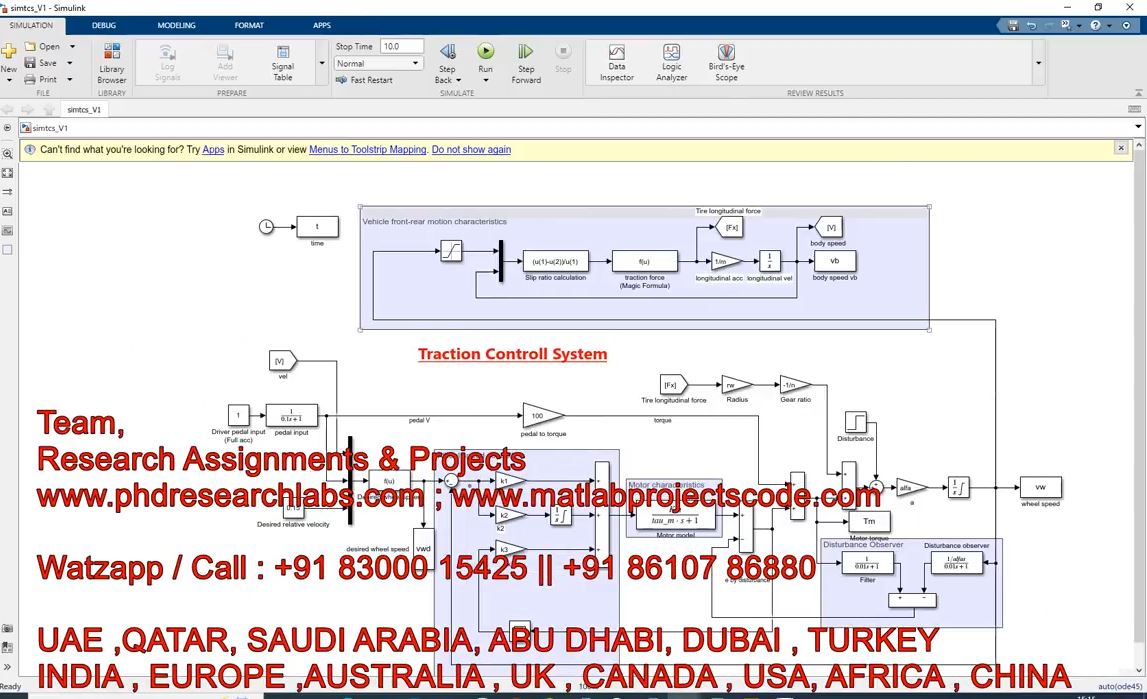Image resolution: width=1147 pixels, height=699 pixels.
Task: Click the Step Back icon
Action: pyautogui.click(x=447, y=52)
